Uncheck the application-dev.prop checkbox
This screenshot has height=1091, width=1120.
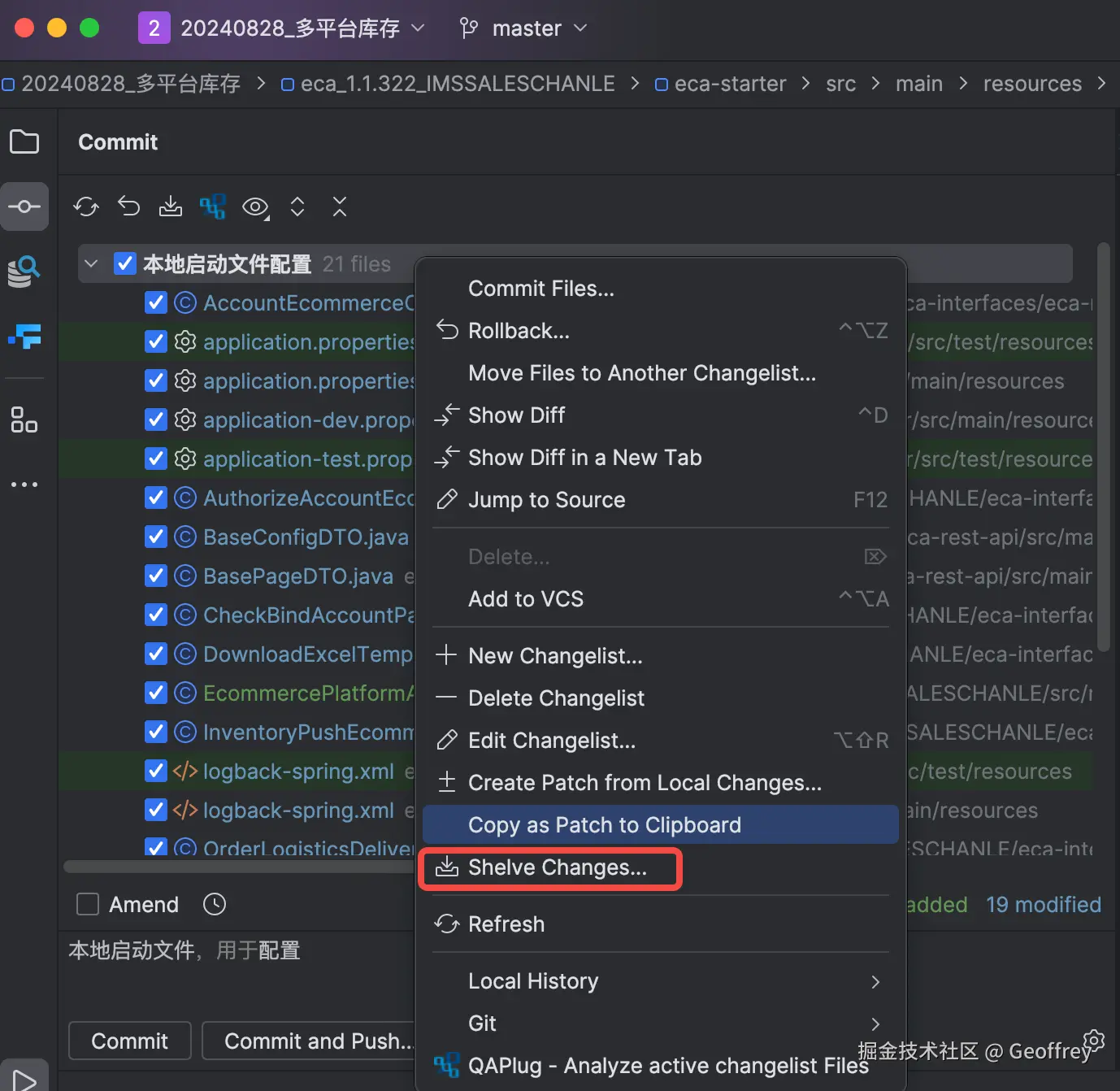pos(156,419)
